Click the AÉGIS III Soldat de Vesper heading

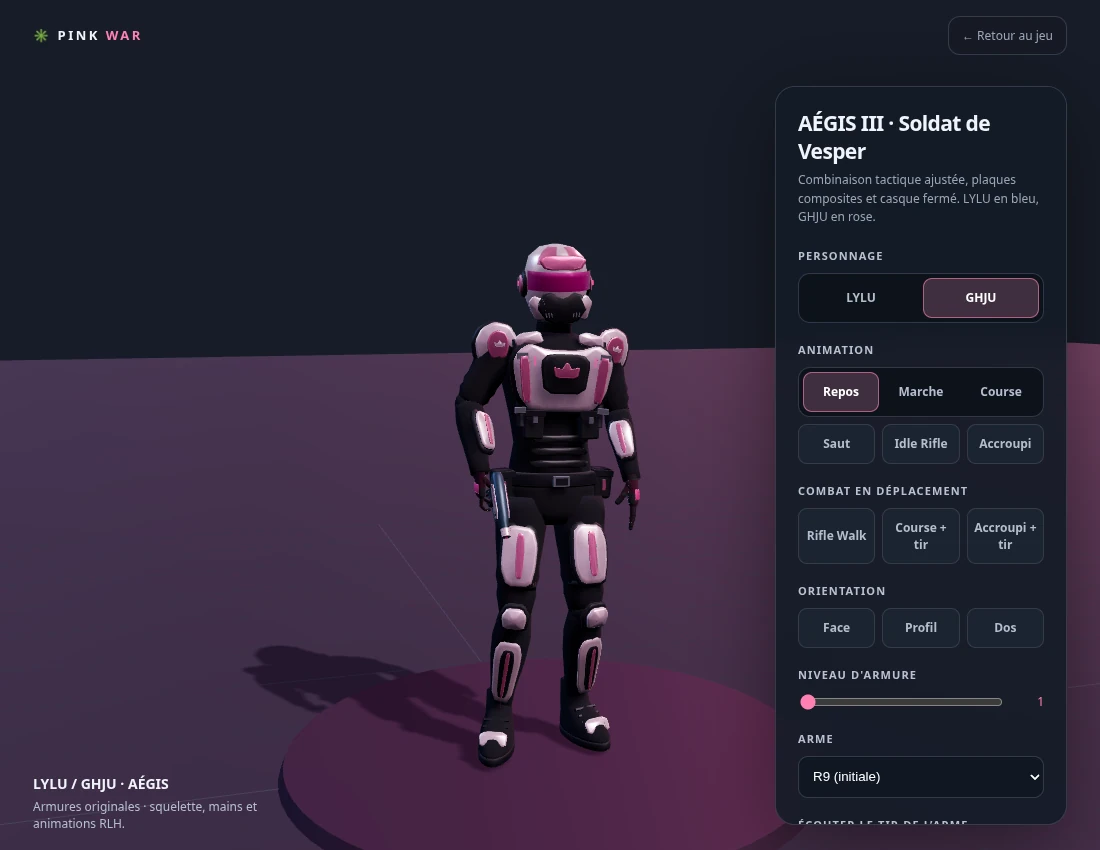pos(894,137)
